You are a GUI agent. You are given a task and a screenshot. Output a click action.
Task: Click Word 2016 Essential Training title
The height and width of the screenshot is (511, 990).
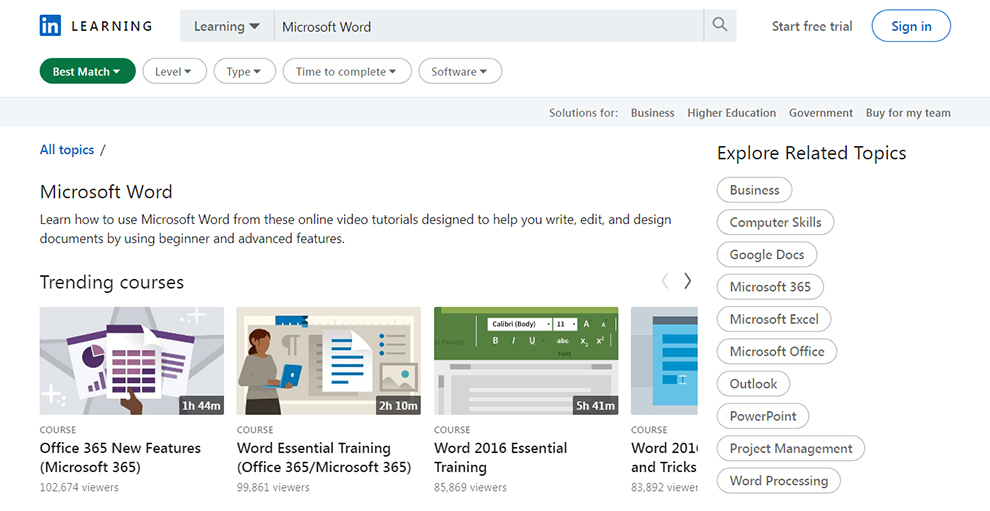[x=500, y=457]
